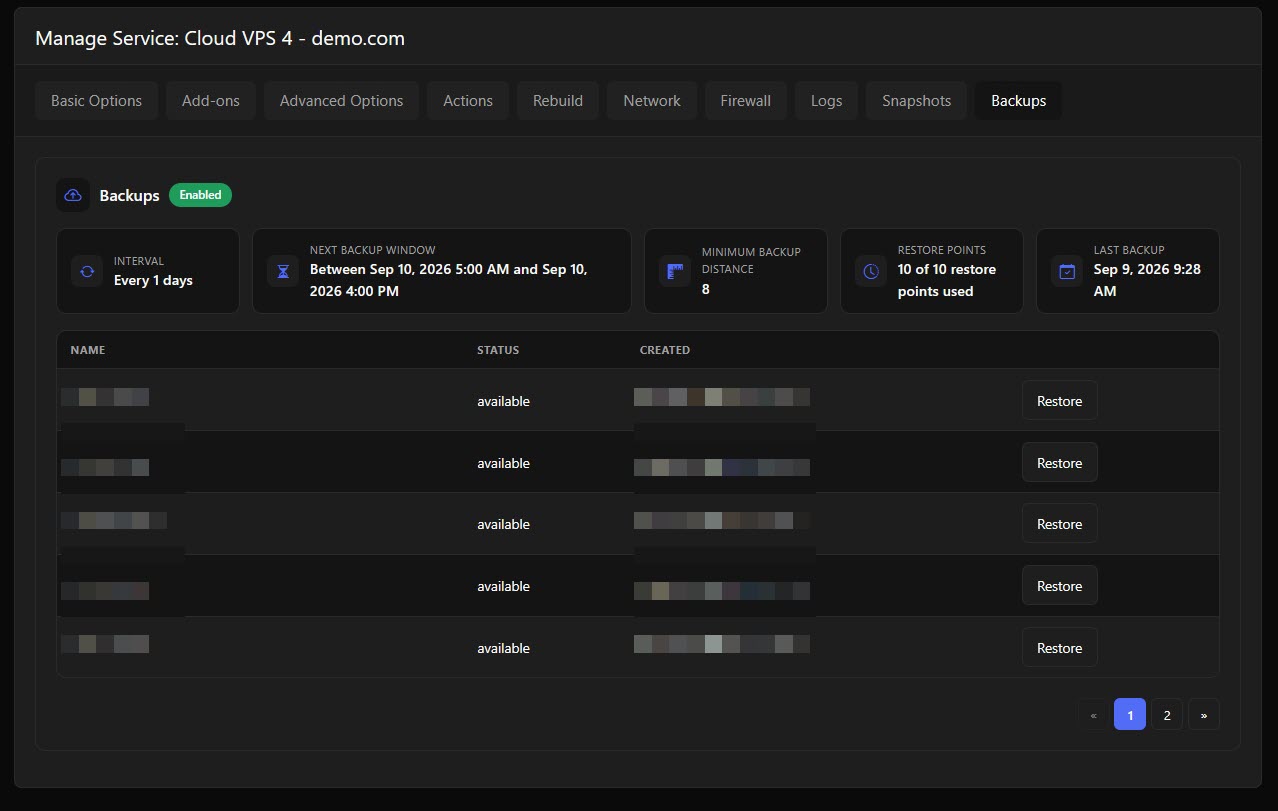Click '10 of 10 restore points used' text
This screenshot has height=811, width=1278.
tap(947, 280)
